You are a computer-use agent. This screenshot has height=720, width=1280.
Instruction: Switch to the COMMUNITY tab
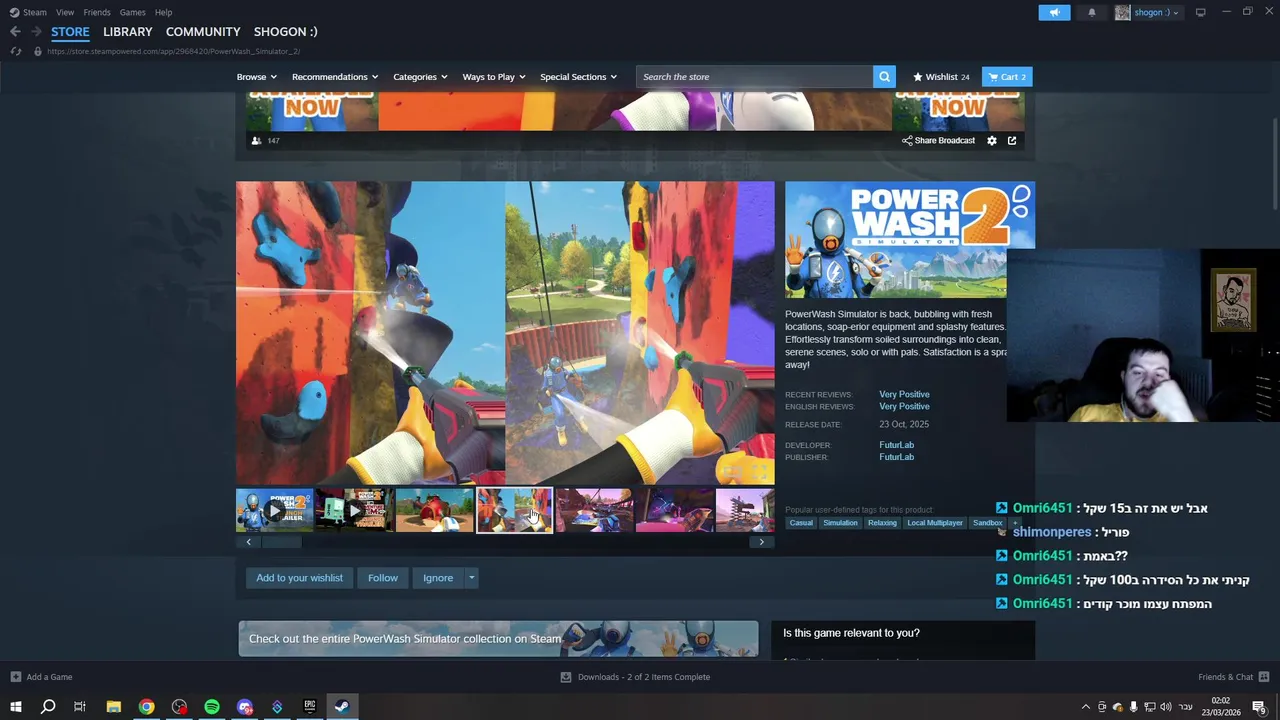[x=203, y=32]
